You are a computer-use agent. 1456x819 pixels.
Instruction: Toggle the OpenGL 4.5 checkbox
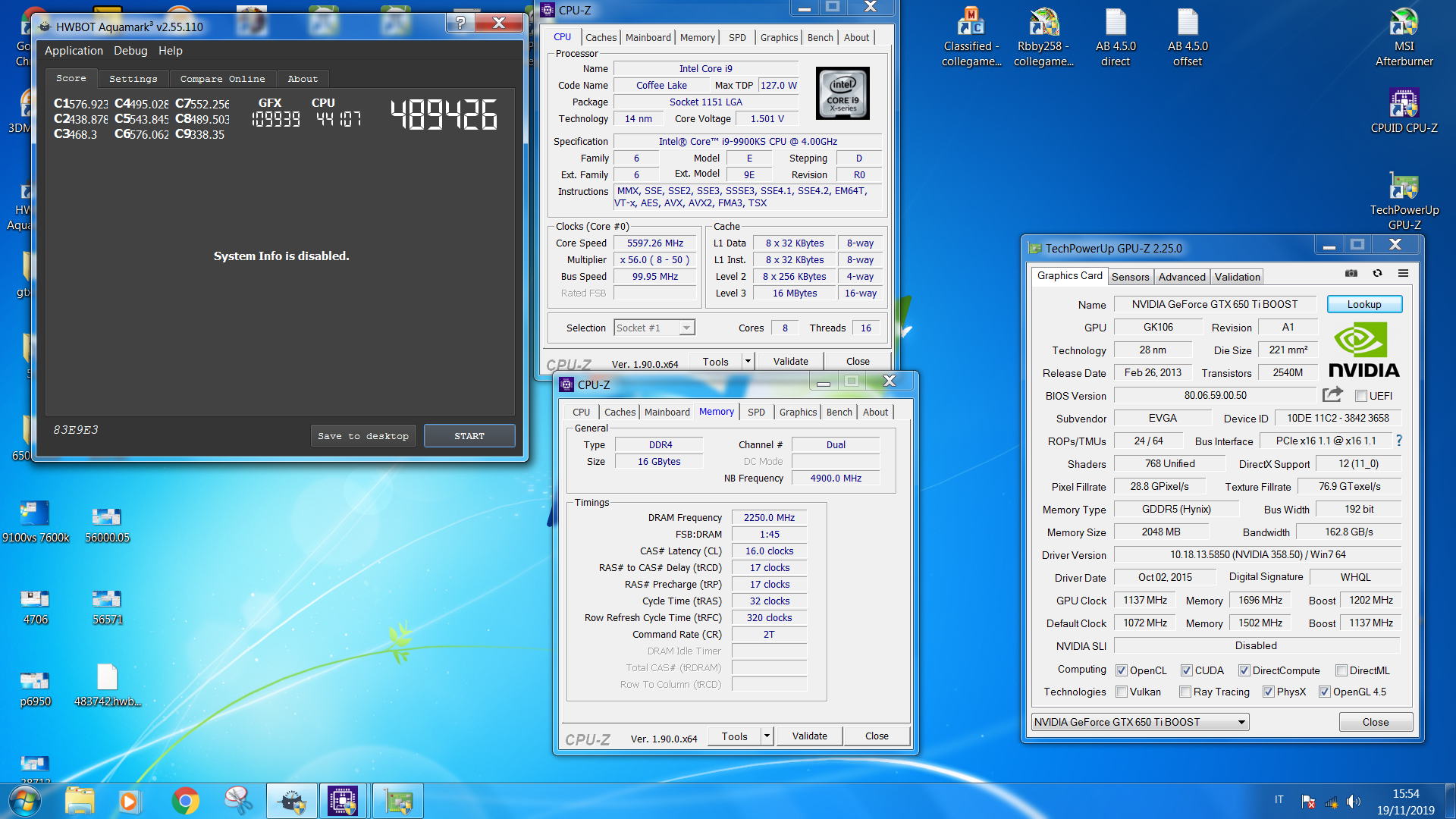(1325, 692)
